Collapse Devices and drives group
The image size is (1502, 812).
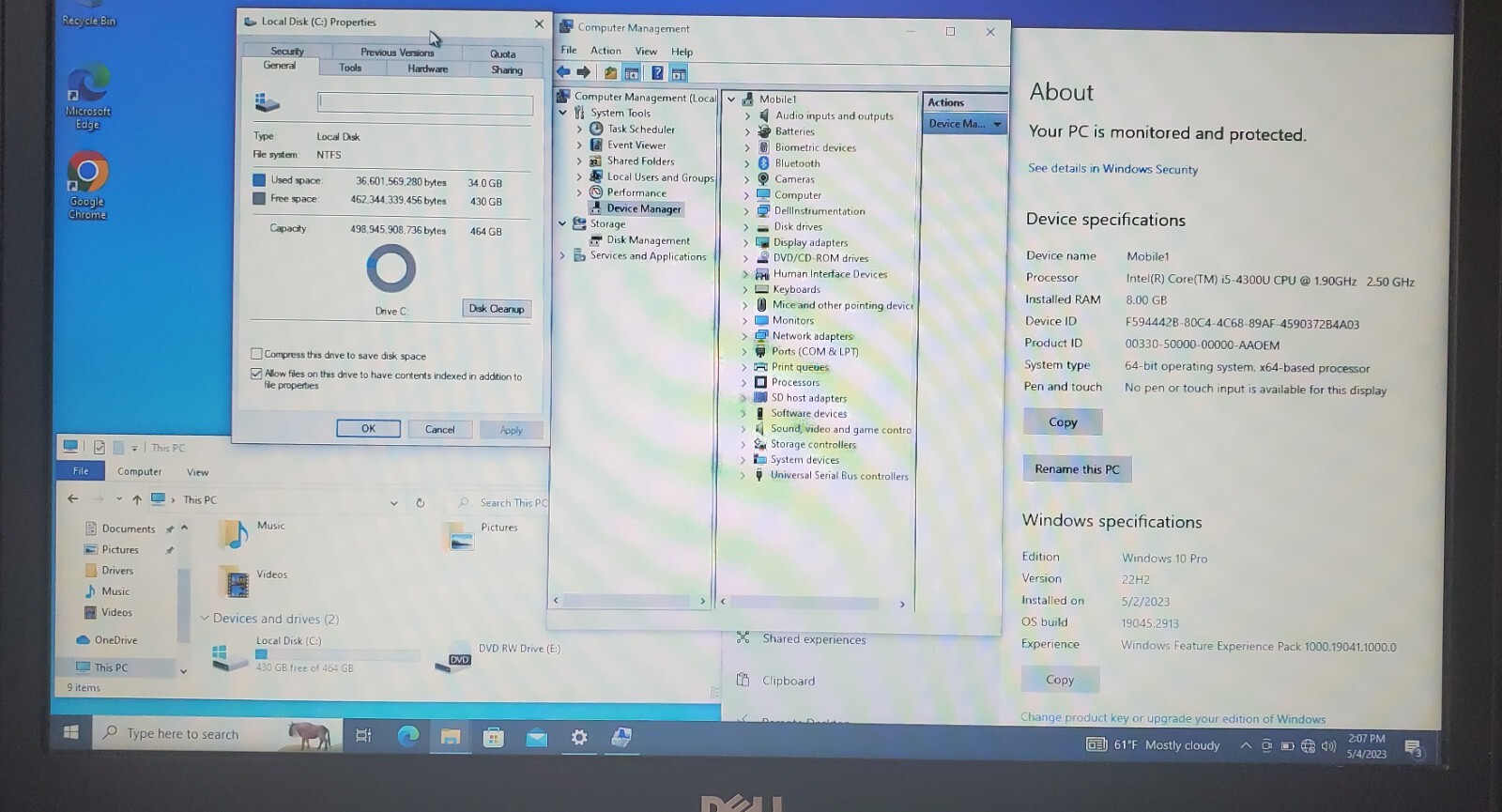click(204, 619)
